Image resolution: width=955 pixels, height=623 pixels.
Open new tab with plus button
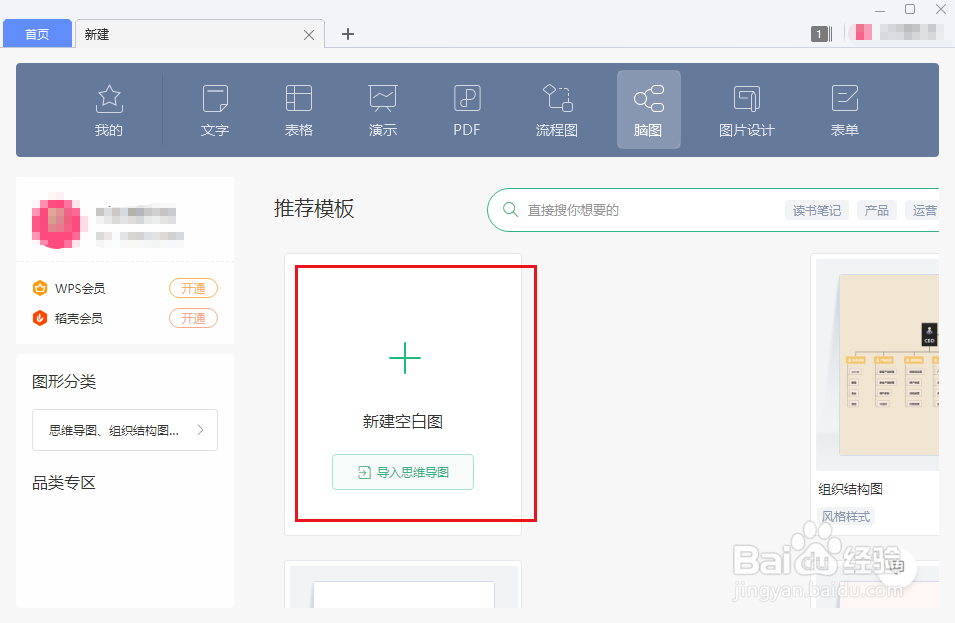pos(348,34)
